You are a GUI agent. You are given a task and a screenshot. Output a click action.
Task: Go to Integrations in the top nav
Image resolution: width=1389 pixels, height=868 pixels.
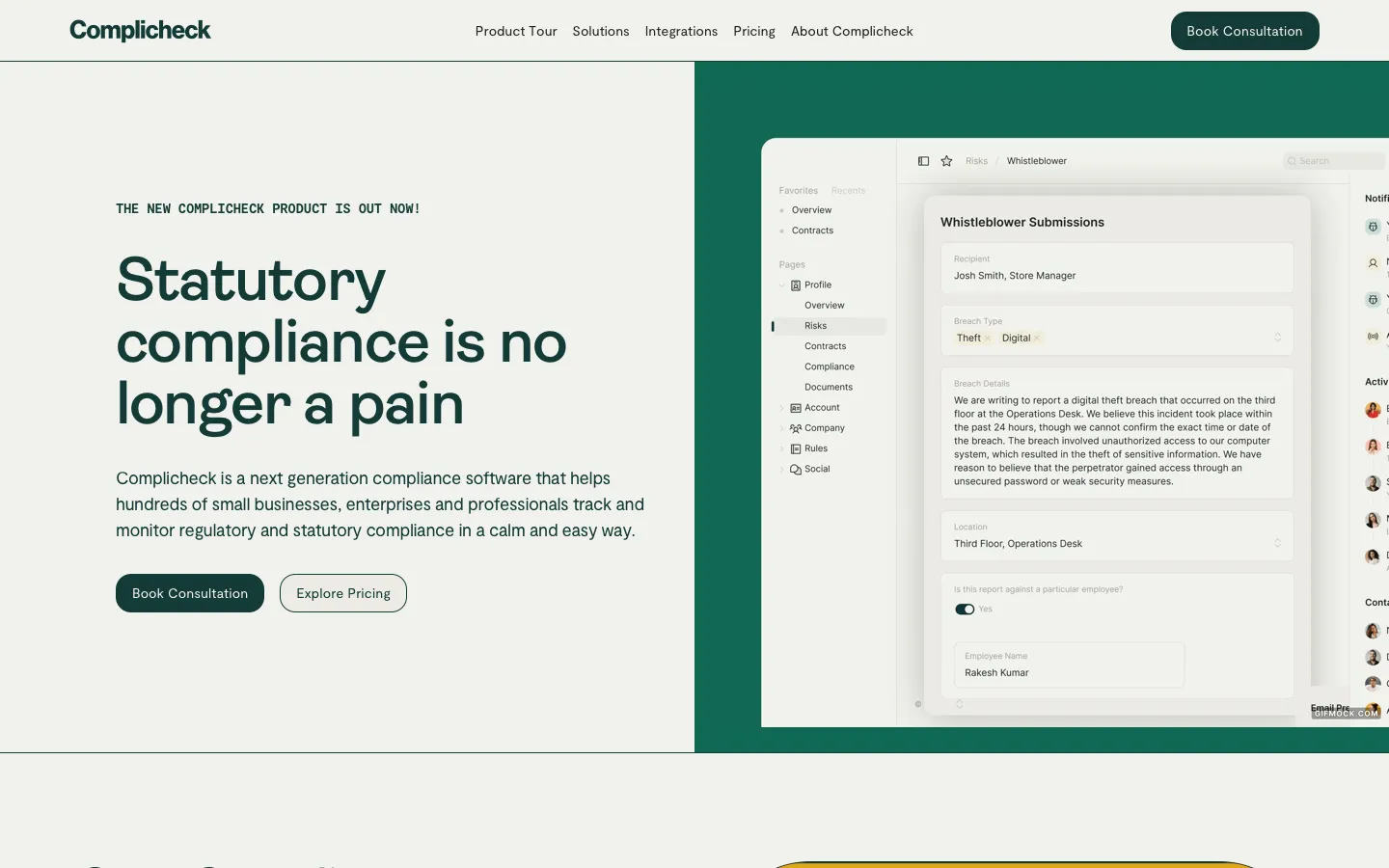coord(681,31)
